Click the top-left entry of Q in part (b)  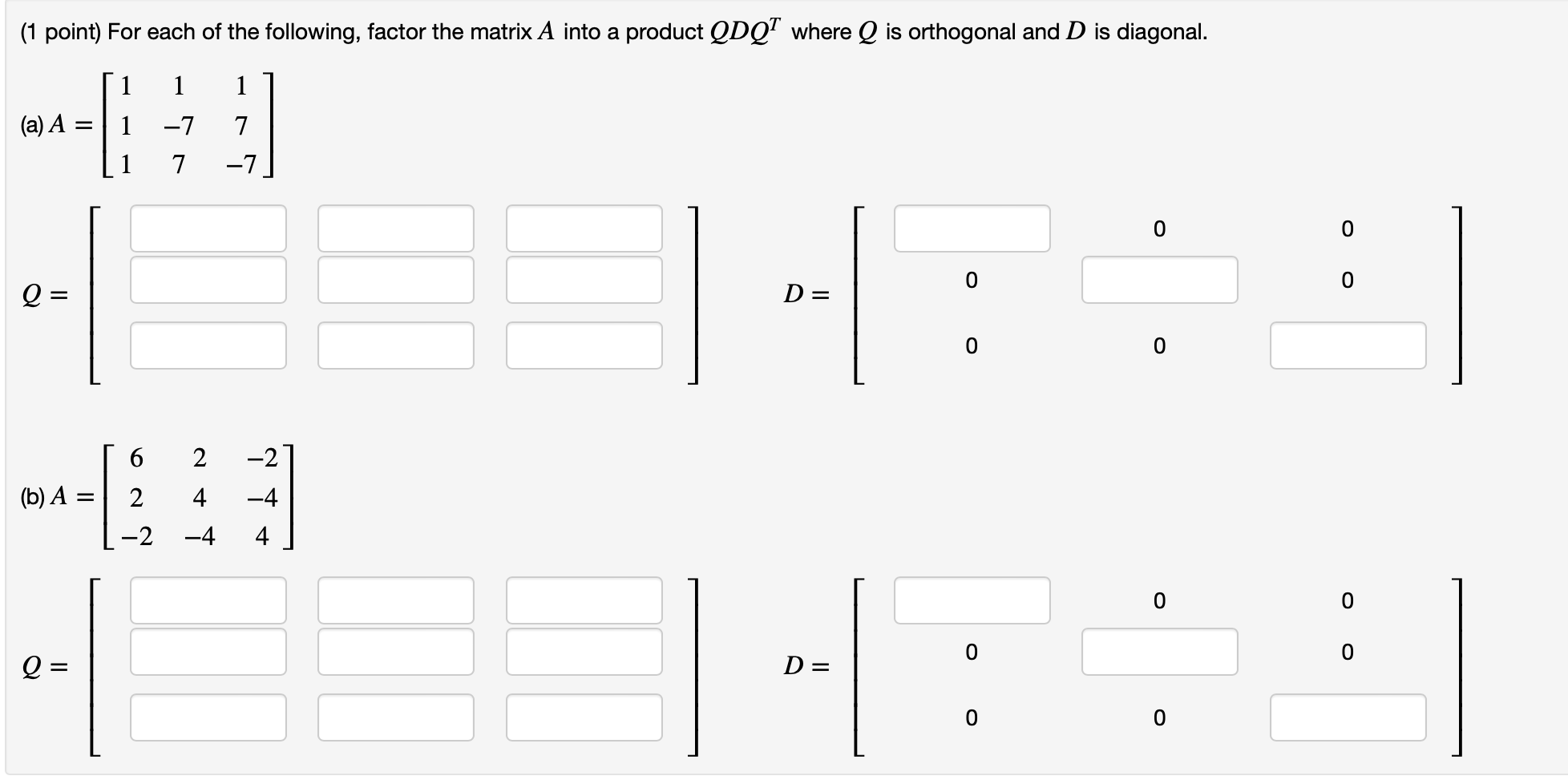coord(207,600)
